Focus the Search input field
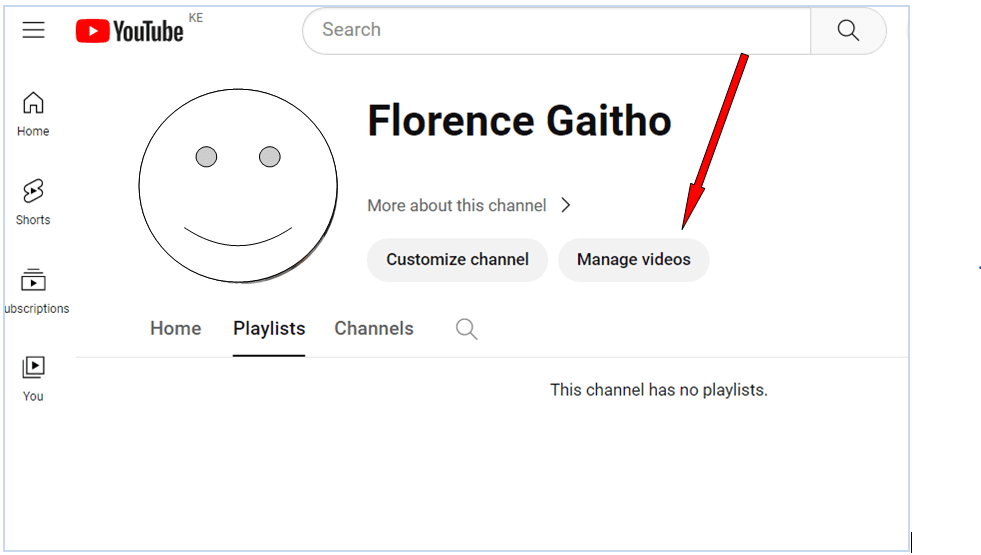 557,30
